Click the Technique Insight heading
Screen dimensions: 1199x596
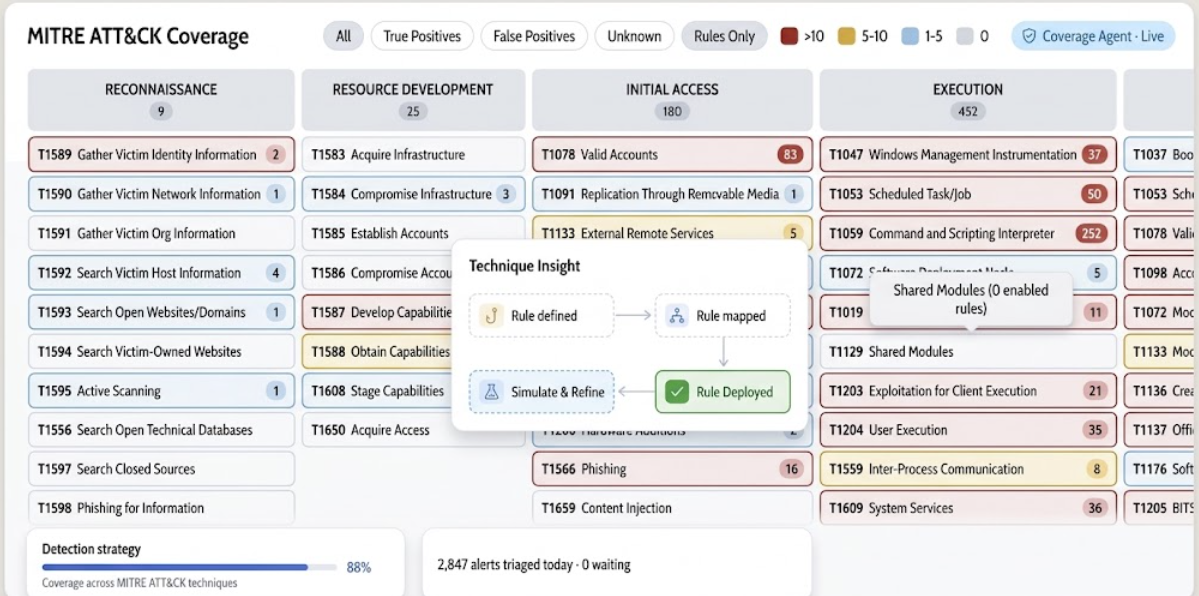(x=524, y=265)
